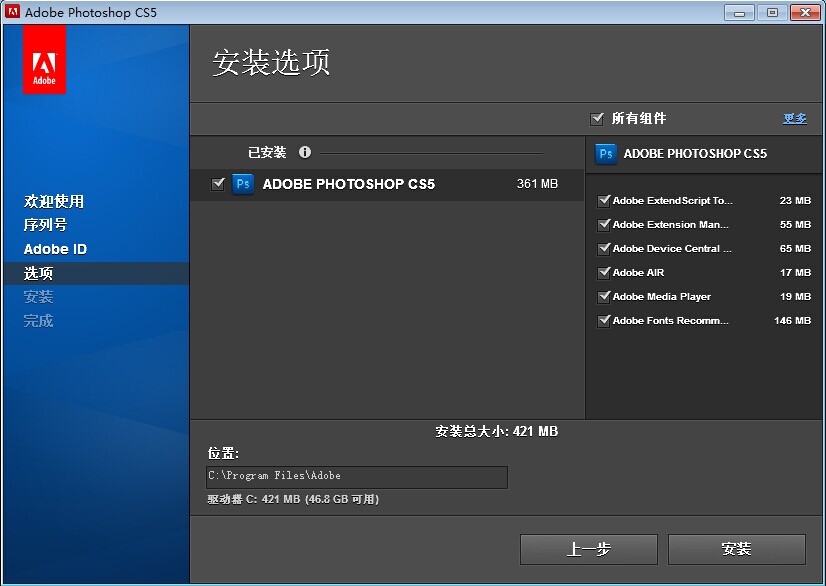Screen dimensions: 826x586
Task: Click the Adobe logo in the sidebar
Action: pyautogui.click(x=44, y=60)
